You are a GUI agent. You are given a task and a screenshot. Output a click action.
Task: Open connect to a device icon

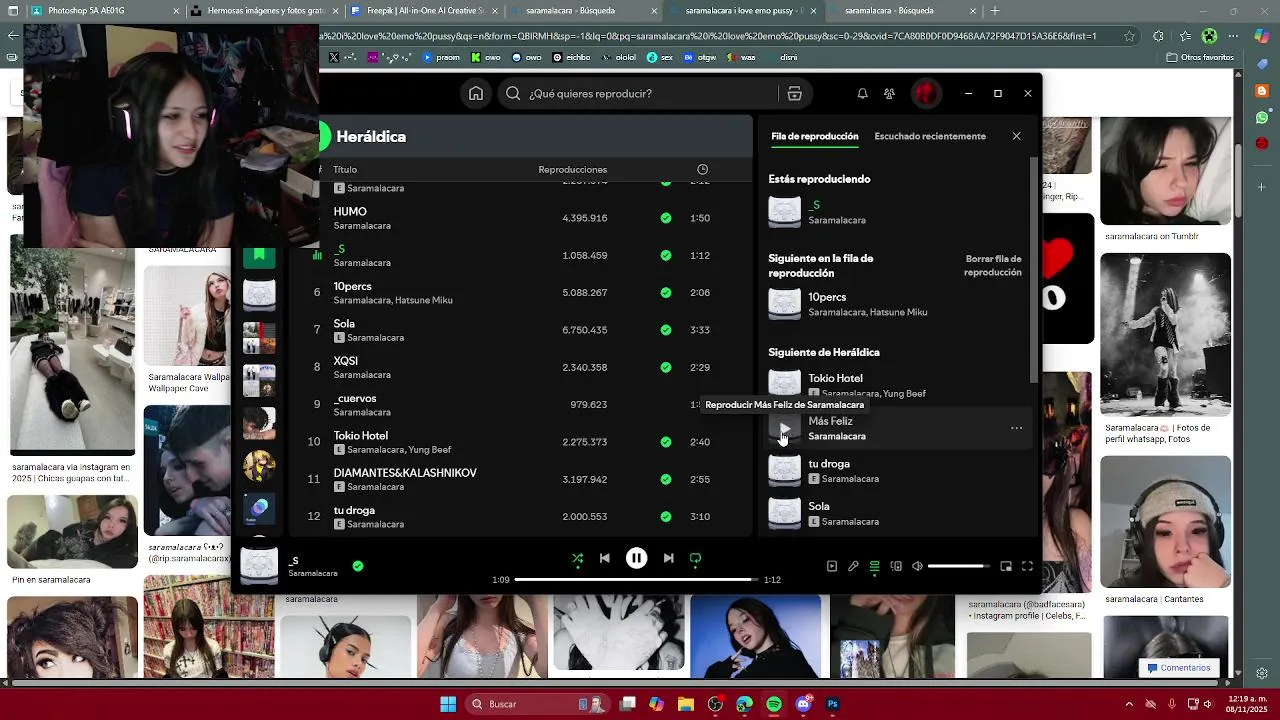896,566
